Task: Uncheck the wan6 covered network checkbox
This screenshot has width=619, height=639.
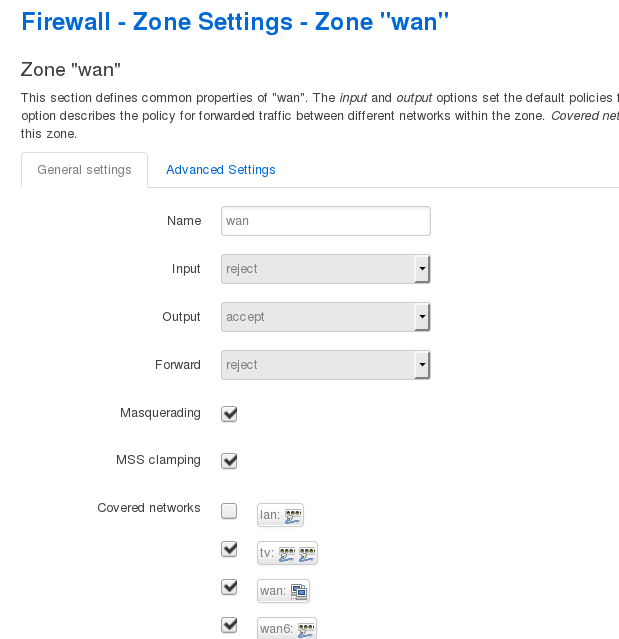Action: click(x=229, y=624)
